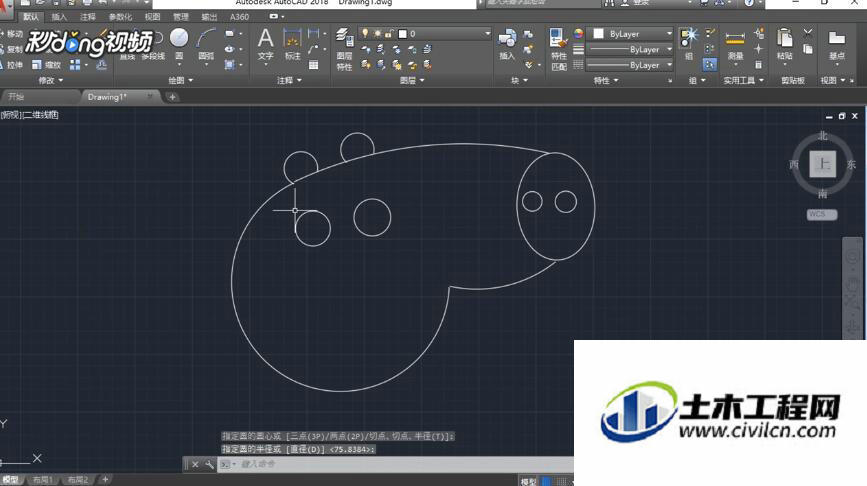
Task: Click the Cut scissors icon in clipboard panel
Action: [808, 33]
